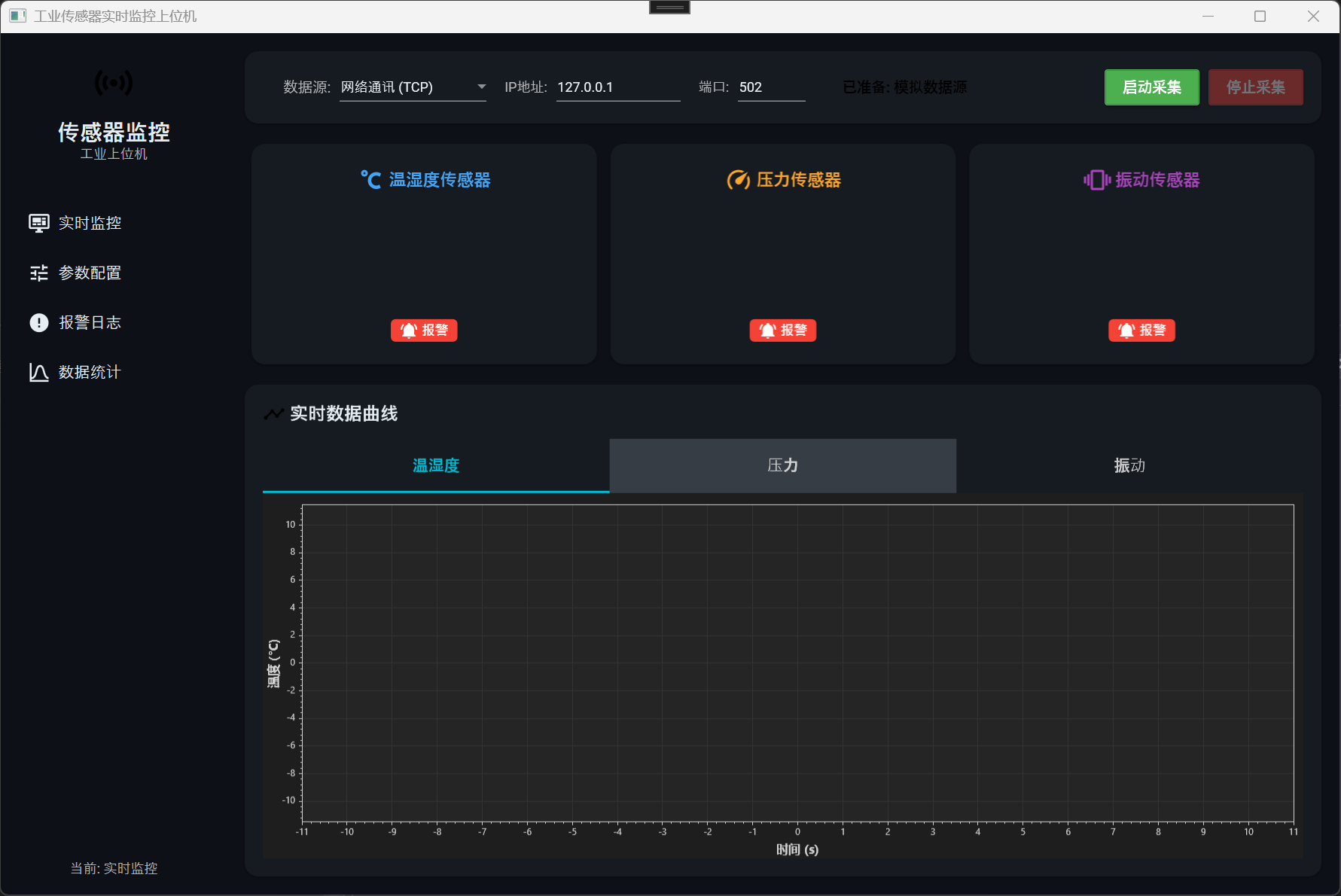Screen dimensions: 1341x896
Task: Click the 振动传感器 card title
Action: tap(1157, 180)
